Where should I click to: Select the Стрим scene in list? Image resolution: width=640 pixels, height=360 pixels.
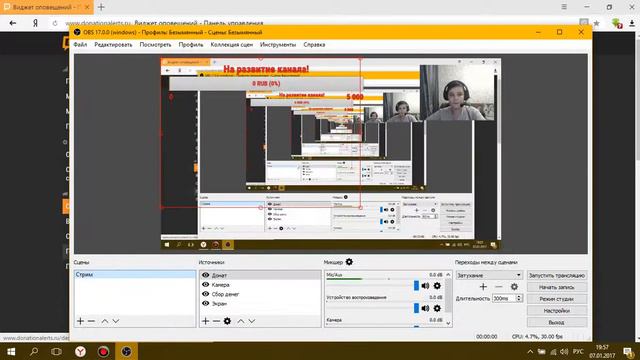(135, 275)
